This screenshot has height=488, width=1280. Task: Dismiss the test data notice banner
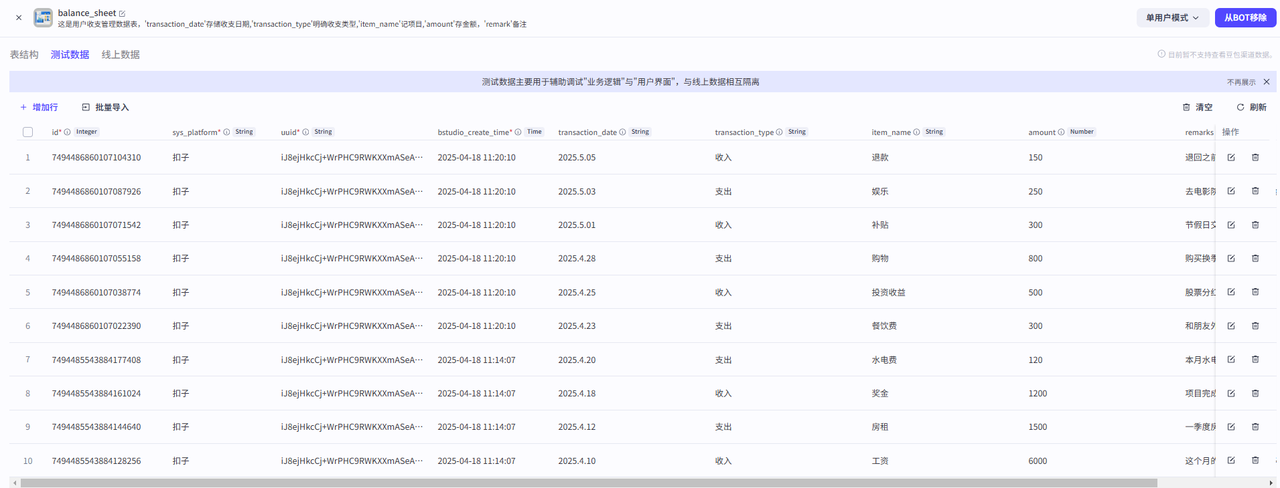pos(1266,82)
